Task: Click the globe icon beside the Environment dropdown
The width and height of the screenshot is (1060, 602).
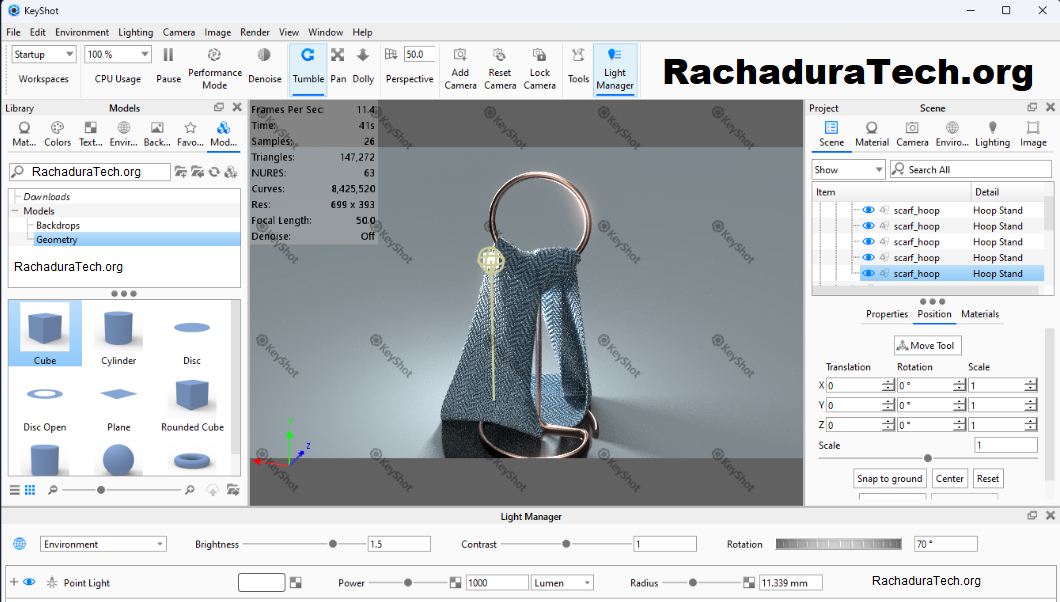Action: [20, 544]
